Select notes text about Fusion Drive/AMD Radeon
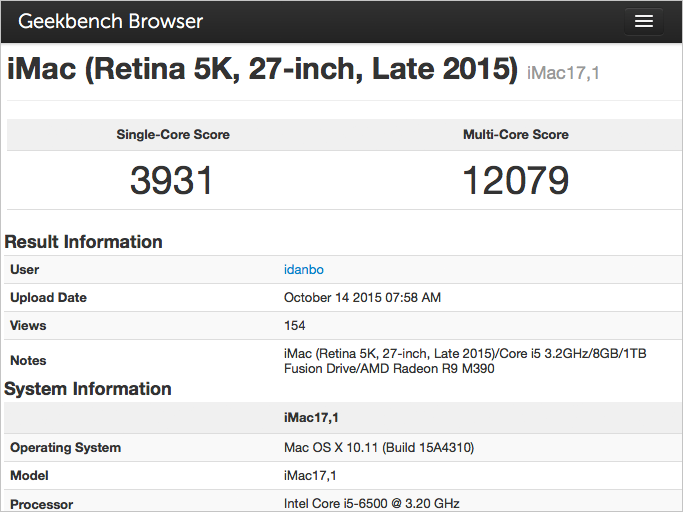 pos(465,361)
